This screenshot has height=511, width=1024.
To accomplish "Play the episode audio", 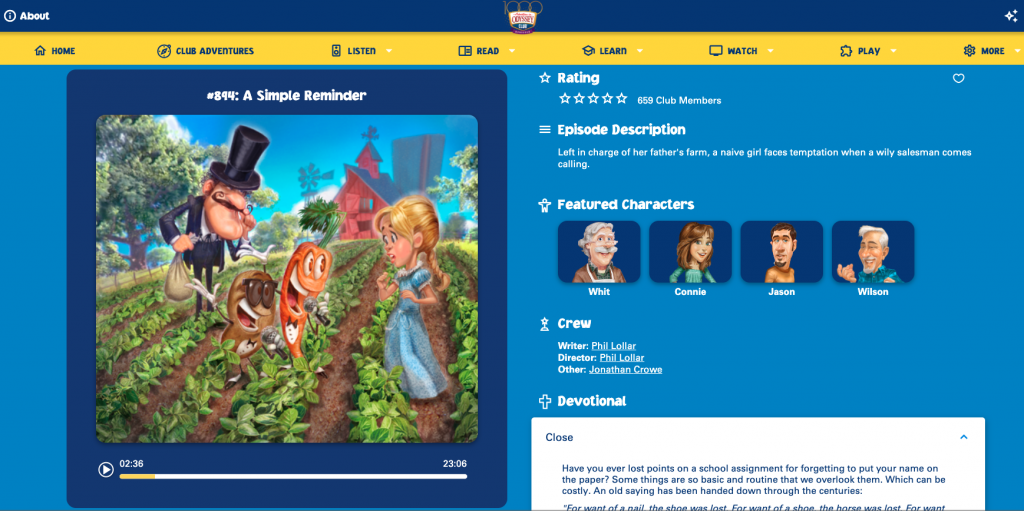I will [x=106, y=469].
